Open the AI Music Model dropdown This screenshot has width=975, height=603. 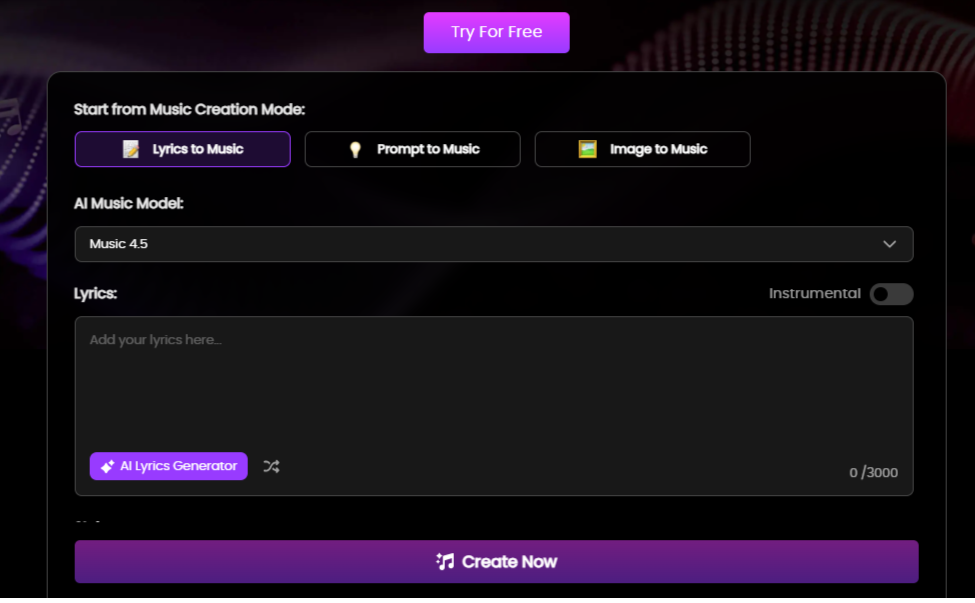[494, 243]
